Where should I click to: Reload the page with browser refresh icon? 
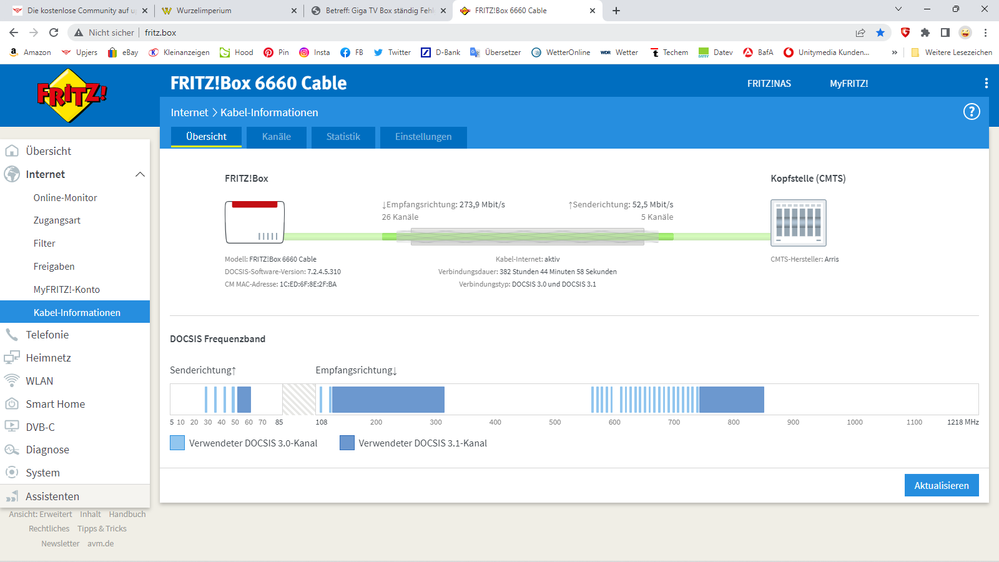click(x=54, y=32)
